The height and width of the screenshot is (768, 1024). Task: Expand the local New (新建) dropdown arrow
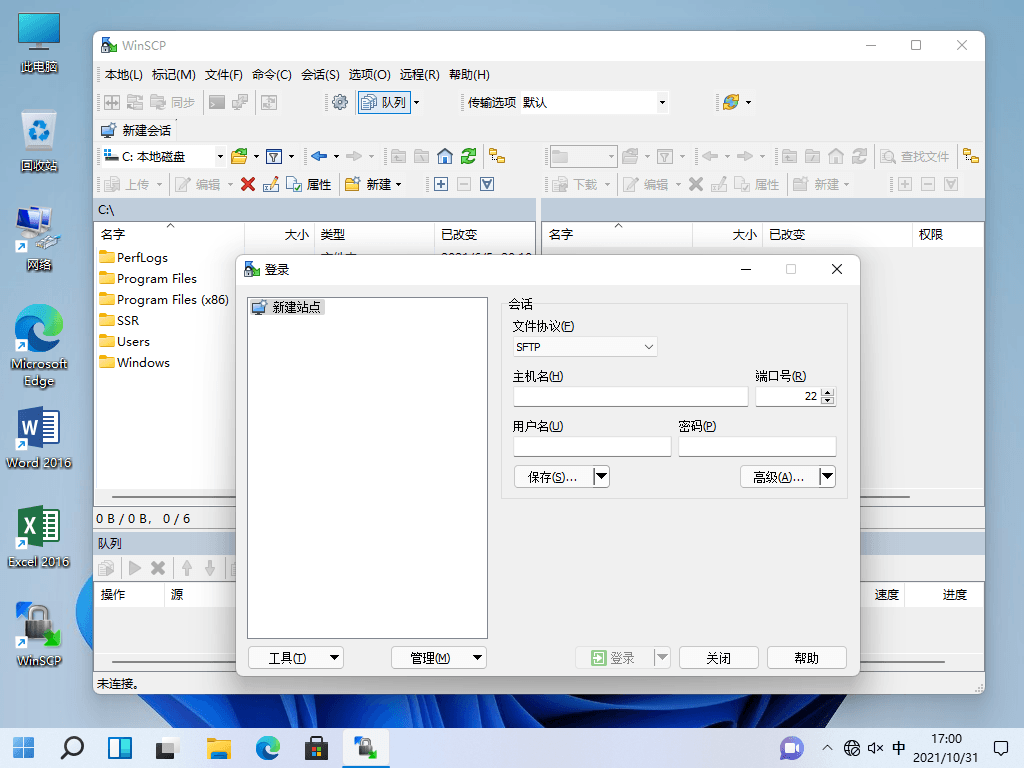[398, 184]
